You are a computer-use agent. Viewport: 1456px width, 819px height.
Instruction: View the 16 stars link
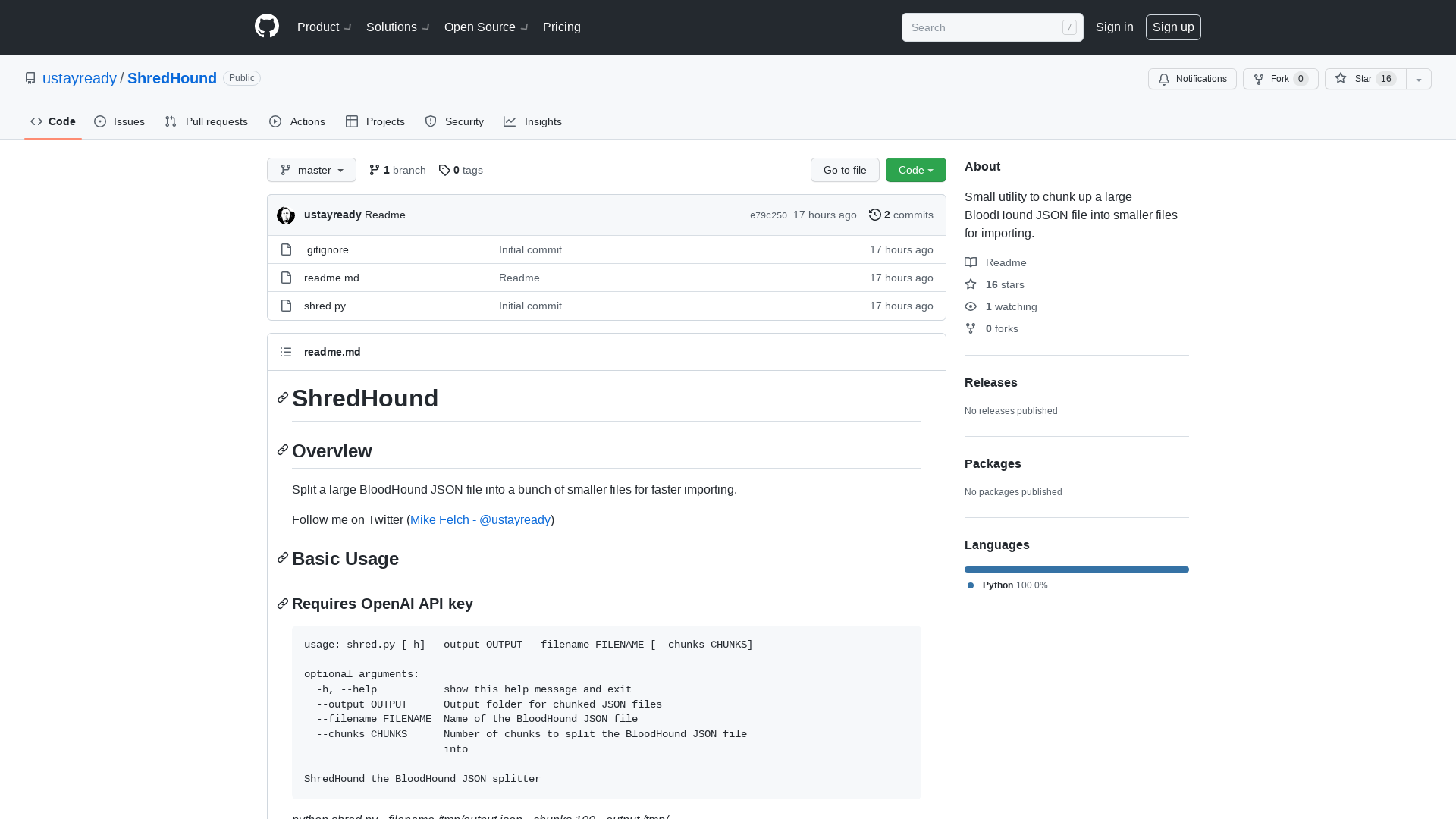click(995, 284)
